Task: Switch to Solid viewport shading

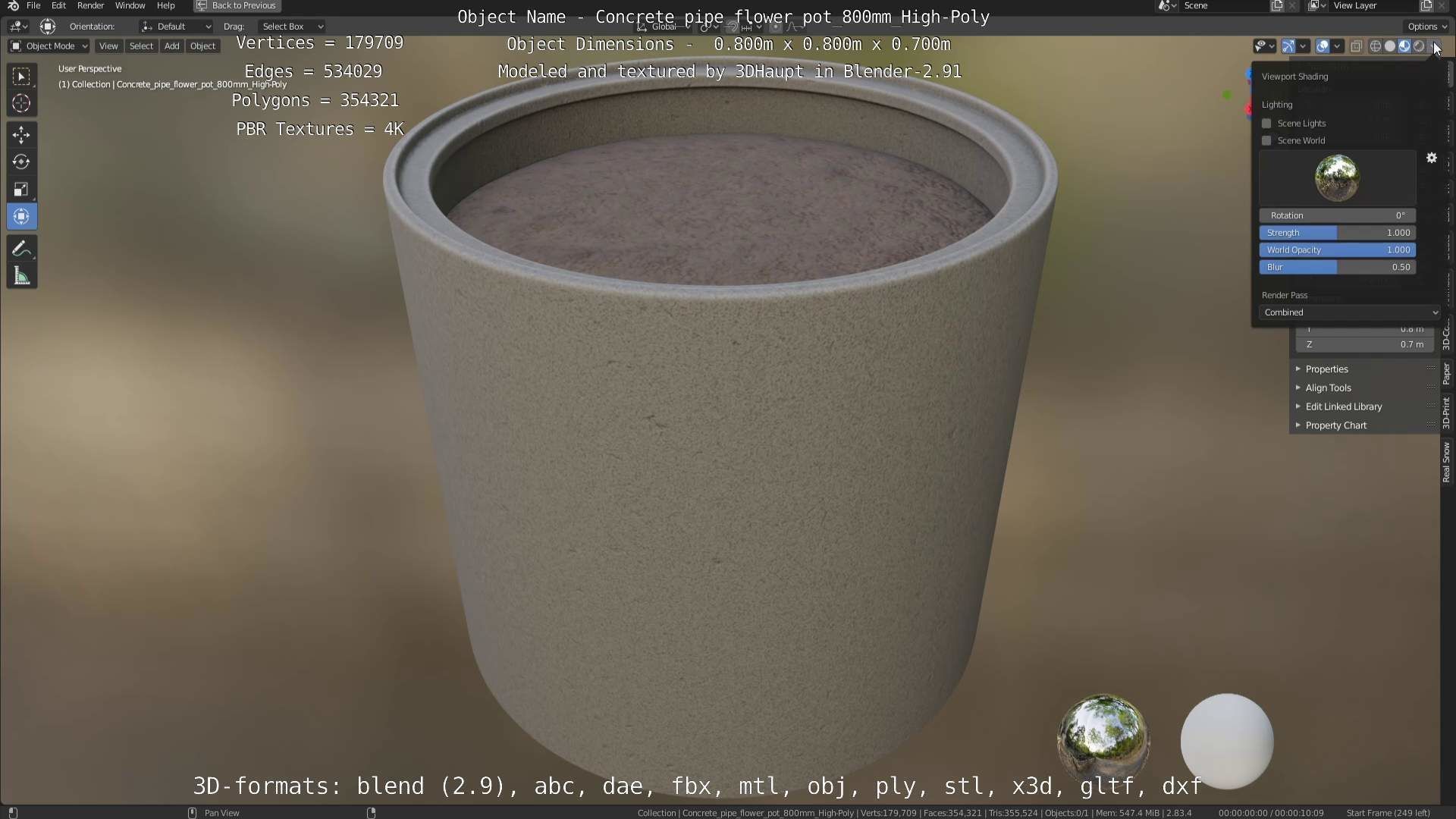Action: click(x=1389, y=46)
